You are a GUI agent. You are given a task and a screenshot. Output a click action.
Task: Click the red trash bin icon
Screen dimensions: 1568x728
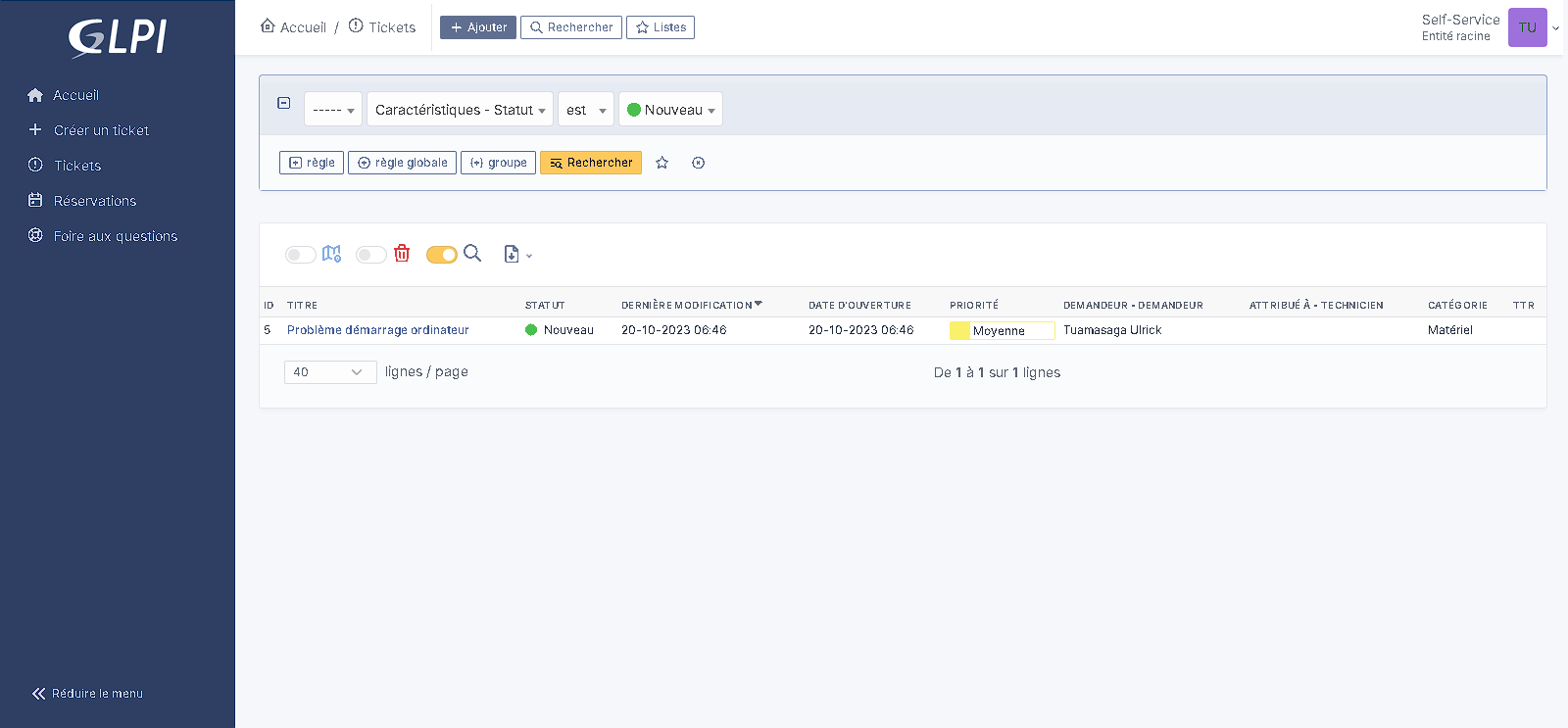click(402, 254)
